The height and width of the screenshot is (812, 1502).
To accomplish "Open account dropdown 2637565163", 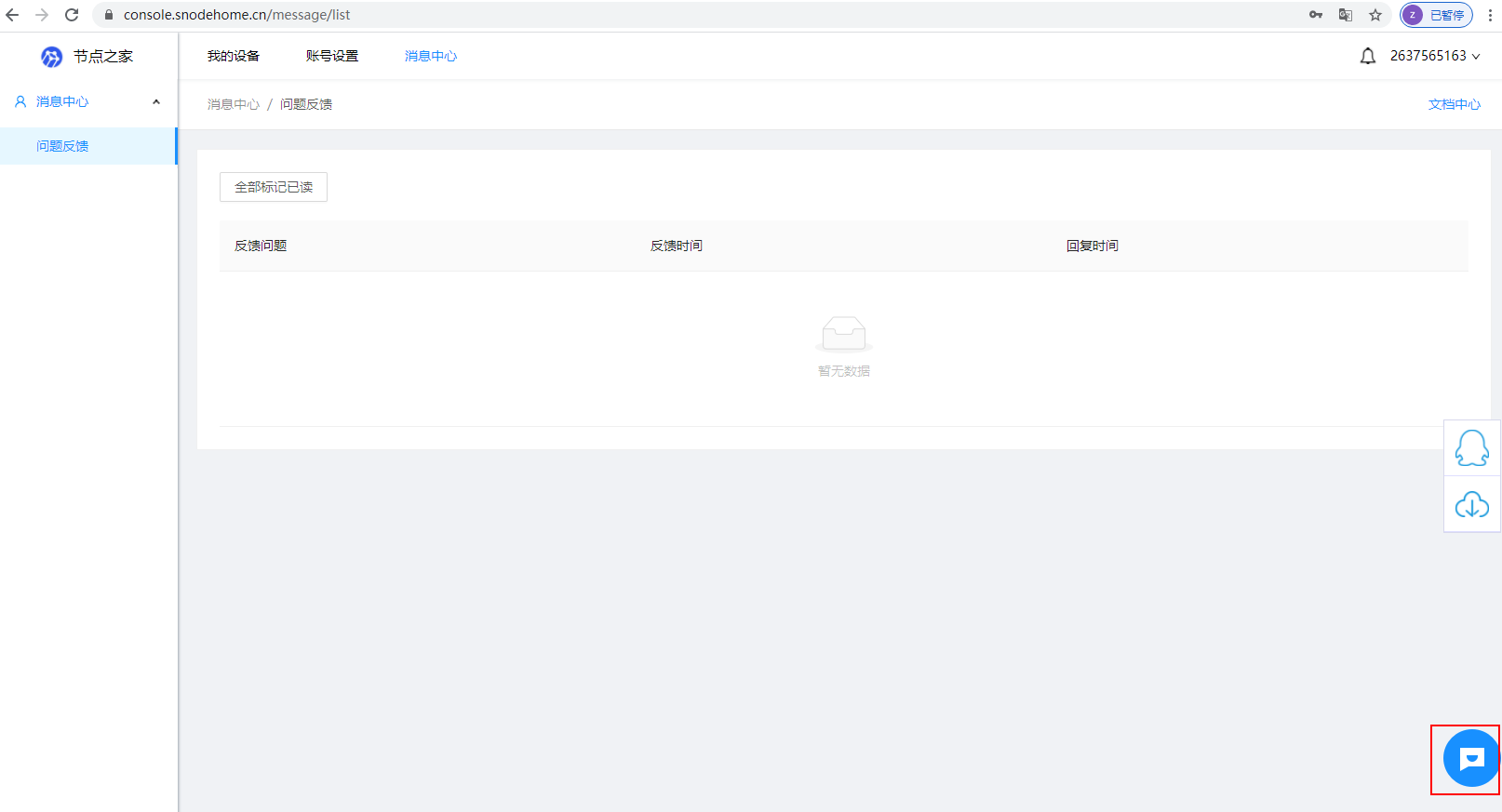I will tap(1434, 56).
